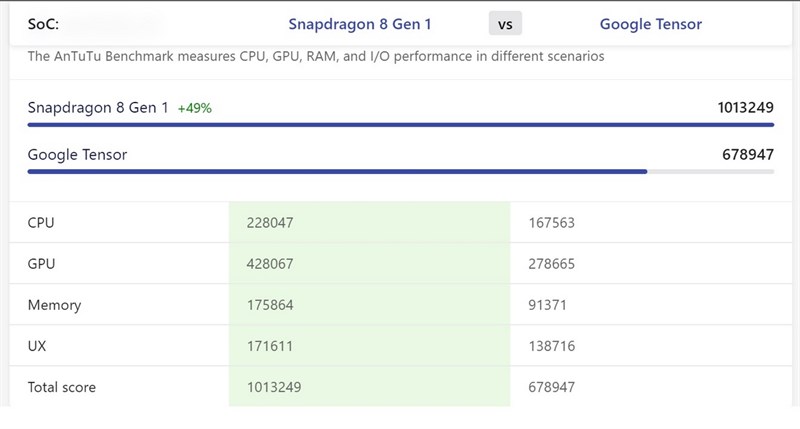
Task: Click Google Tensor UX score 138716
Action: pyautogui.click(x=551, y=346)
